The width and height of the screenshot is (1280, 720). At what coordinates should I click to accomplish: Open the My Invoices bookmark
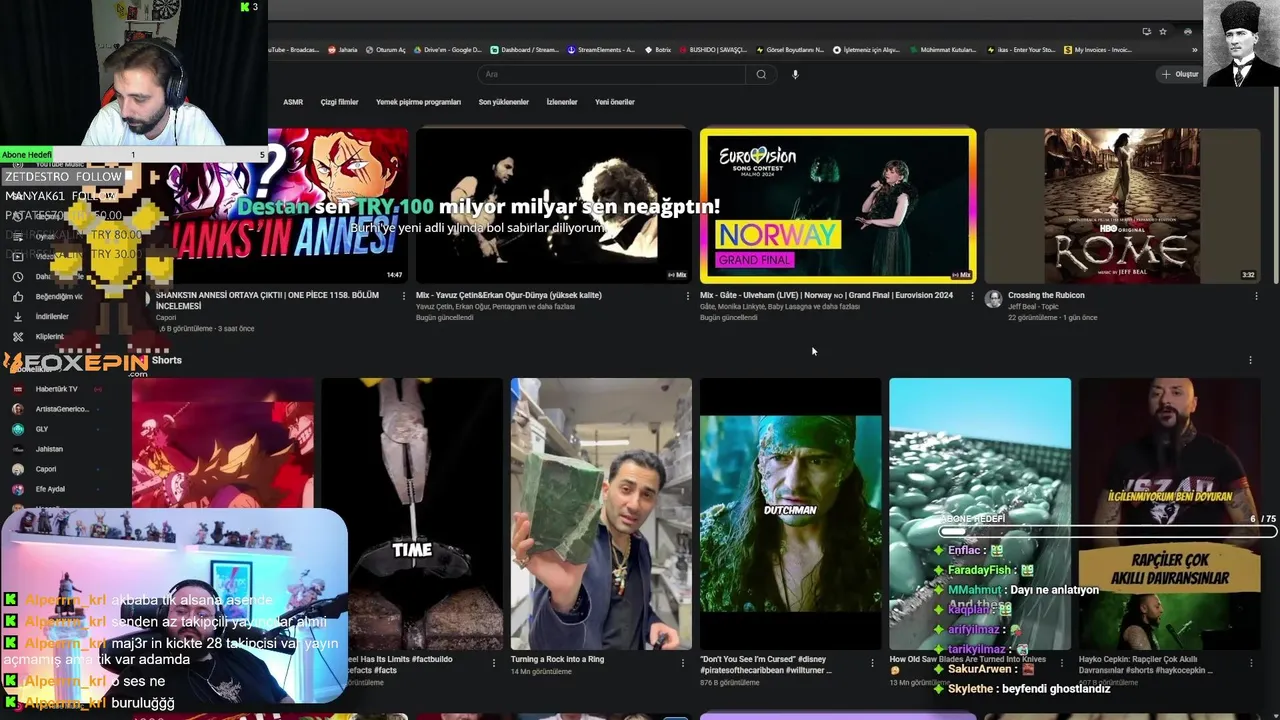tap(1098, 50)
